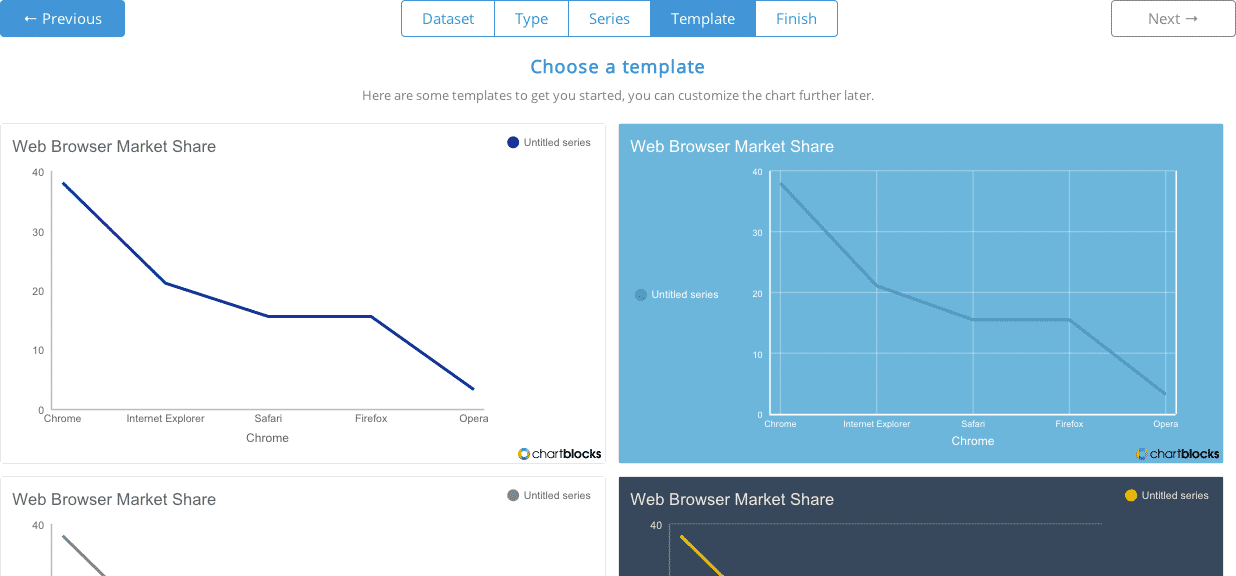Image resolution: width=1236 pixels, height=576 pixels.
Task: Click chart title in light blue template
Action: [732, 146]
